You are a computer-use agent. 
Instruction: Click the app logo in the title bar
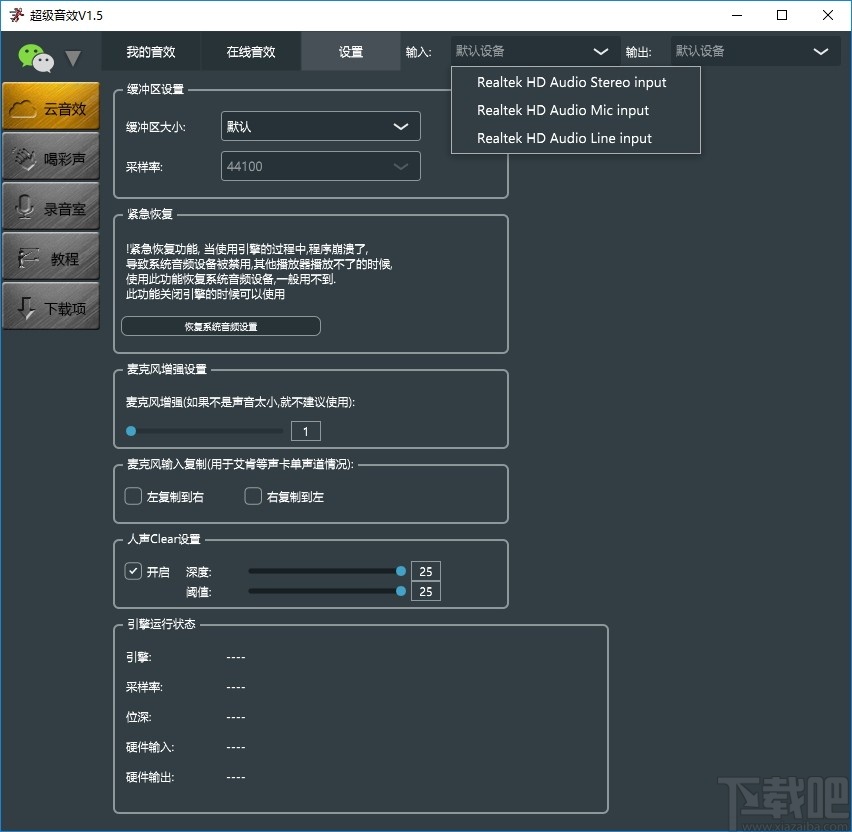coord(16,15)
